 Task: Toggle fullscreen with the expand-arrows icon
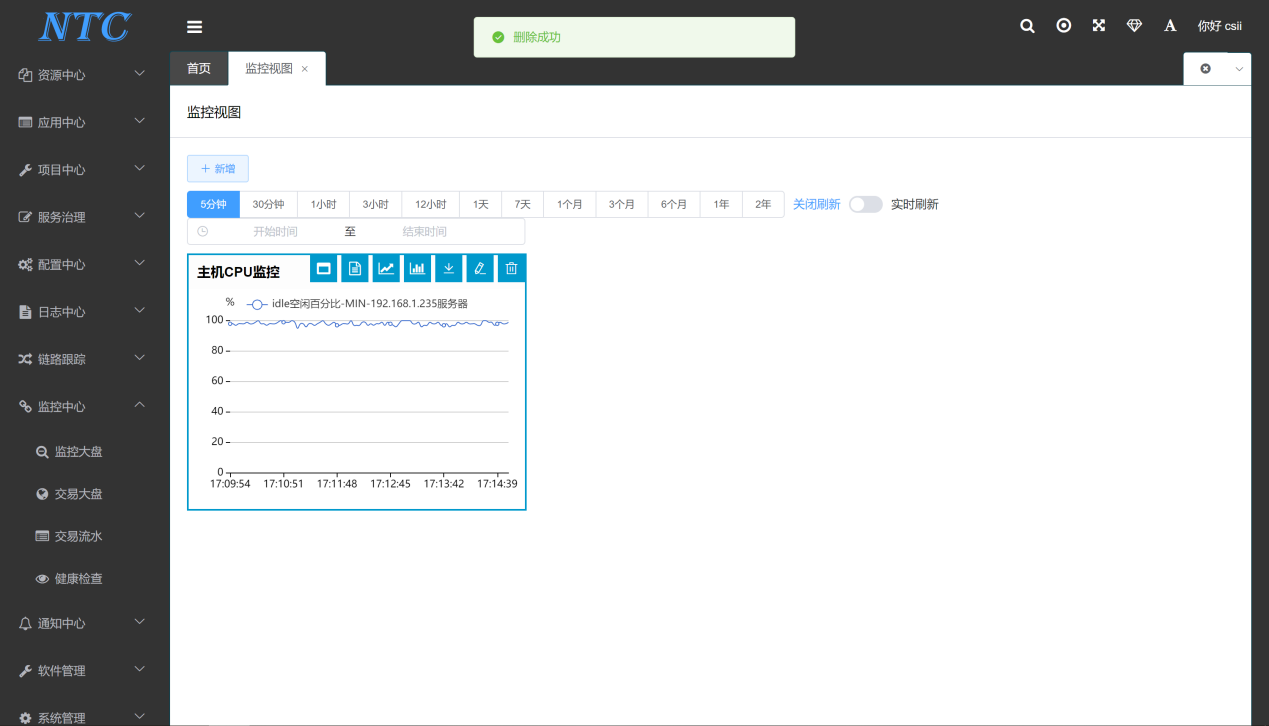(1099, 26)
